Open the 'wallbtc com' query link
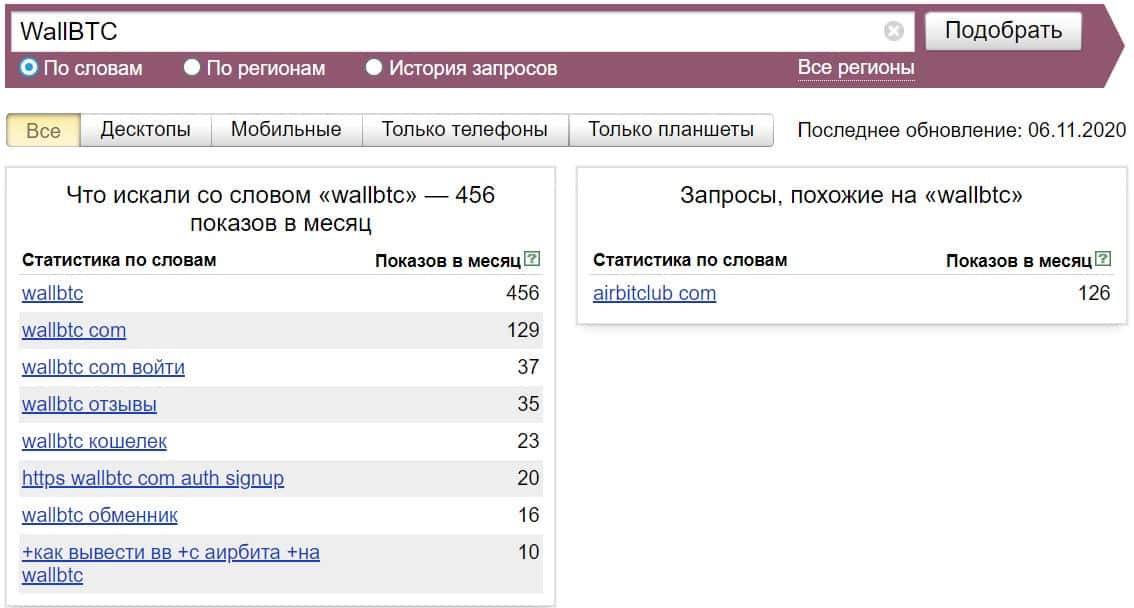 (74, 330)
